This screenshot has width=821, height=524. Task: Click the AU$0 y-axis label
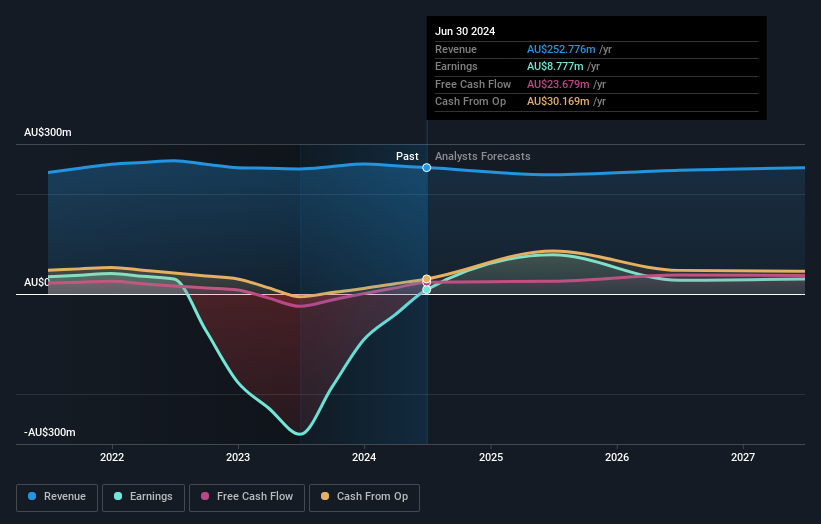tap(37, 282)
